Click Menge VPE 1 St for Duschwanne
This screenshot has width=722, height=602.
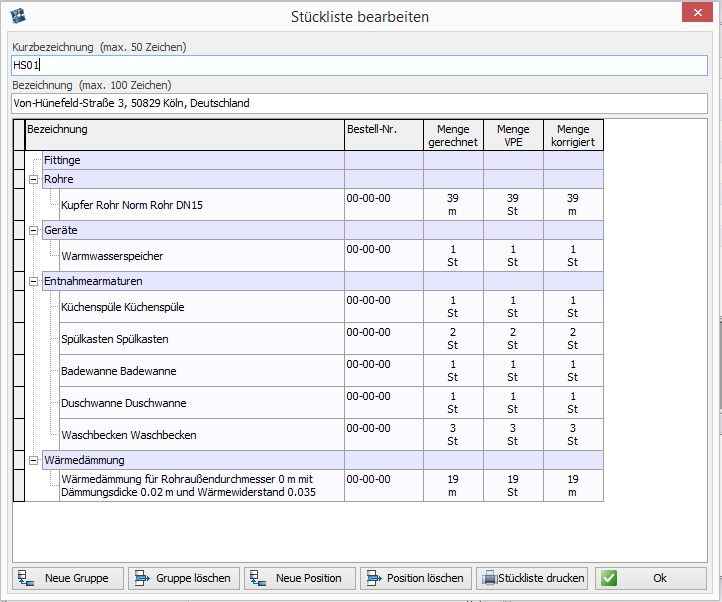point(513,403)
